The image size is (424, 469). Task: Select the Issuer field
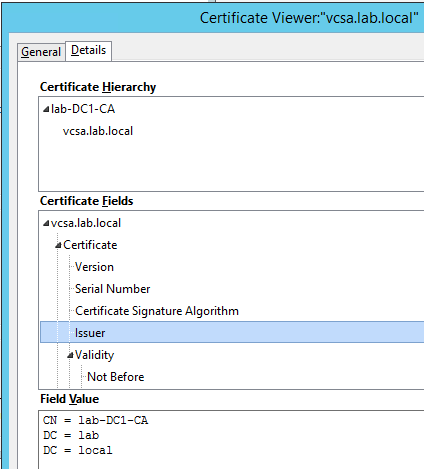pyautogui.click(x=232, y=332)
